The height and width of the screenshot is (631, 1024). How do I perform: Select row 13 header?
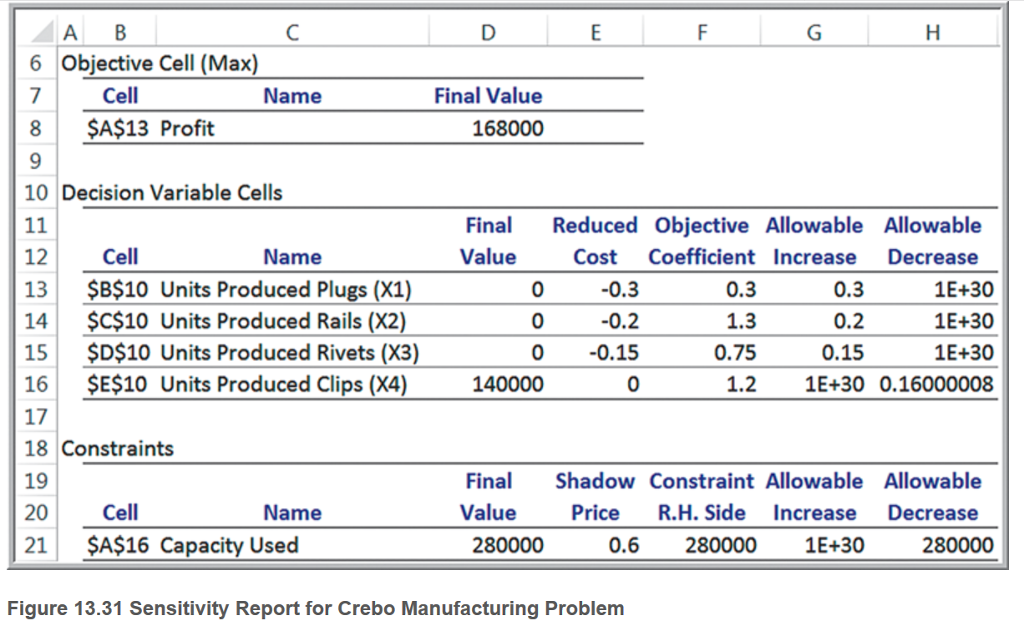tap(35, 289)
